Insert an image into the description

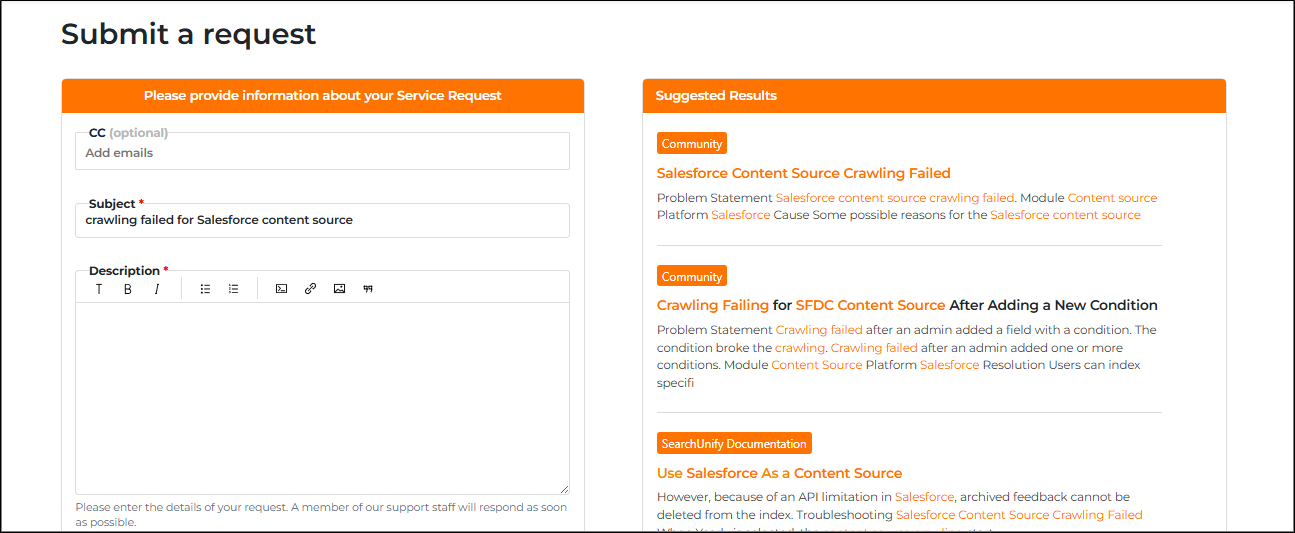(339, 289)
